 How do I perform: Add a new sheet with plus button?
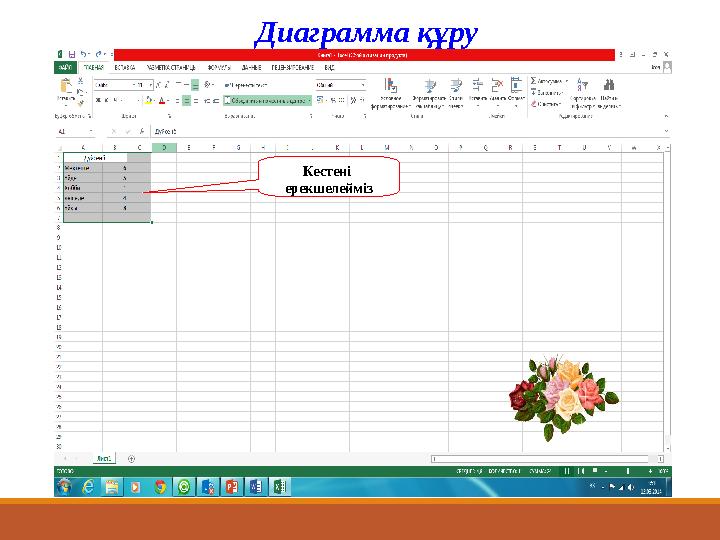pos(131,459)
